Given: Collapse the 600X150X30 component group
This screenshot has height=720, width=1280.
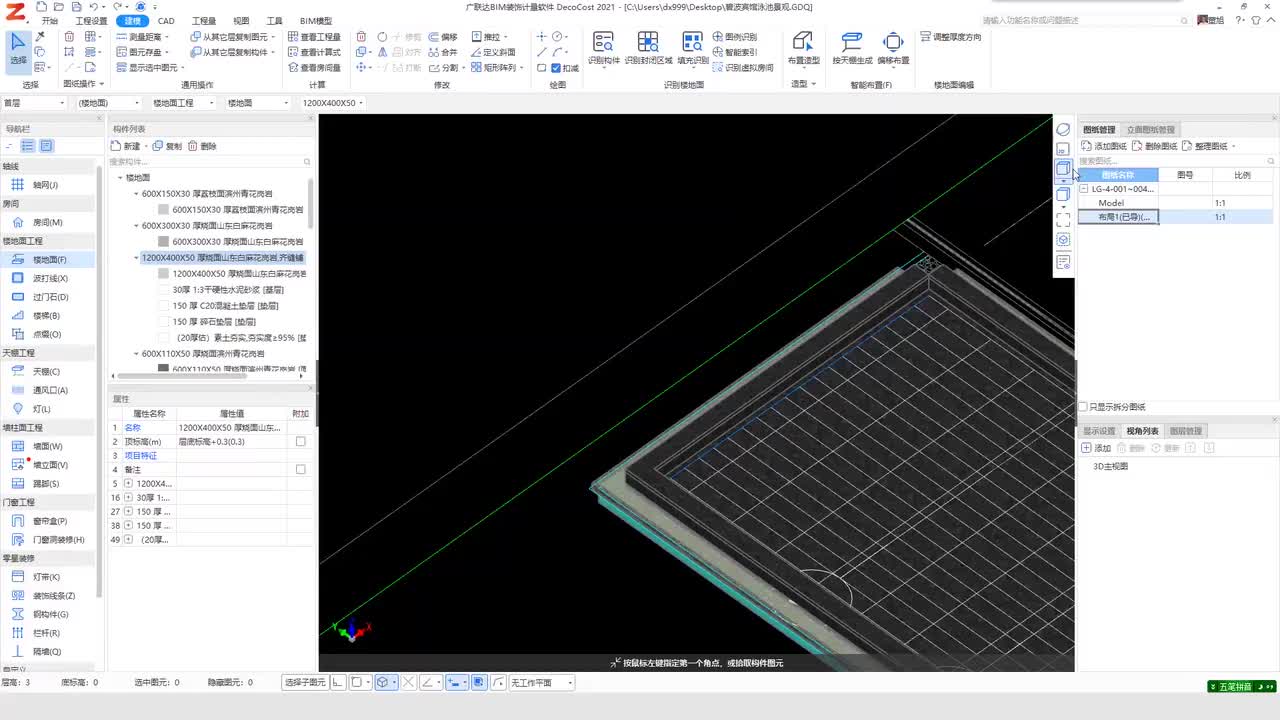Looking at the screenshot, I should click(x=137, y=194).
